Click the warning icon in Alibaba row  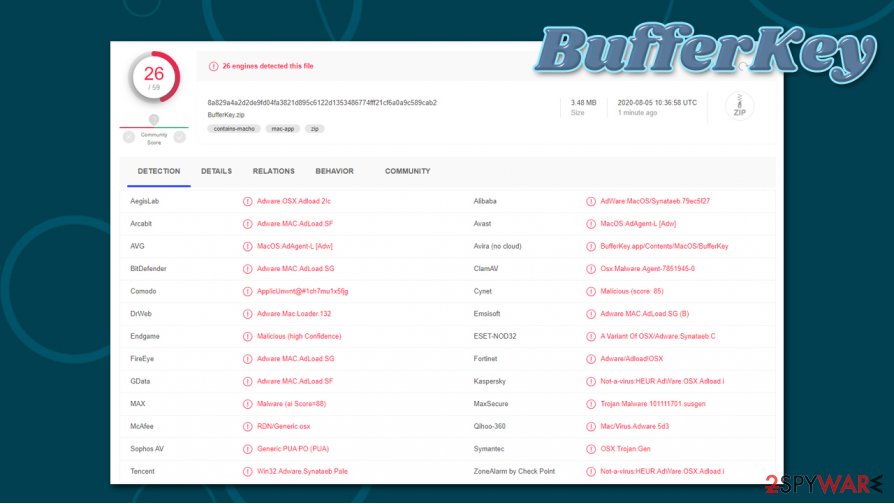pos(591,201)
